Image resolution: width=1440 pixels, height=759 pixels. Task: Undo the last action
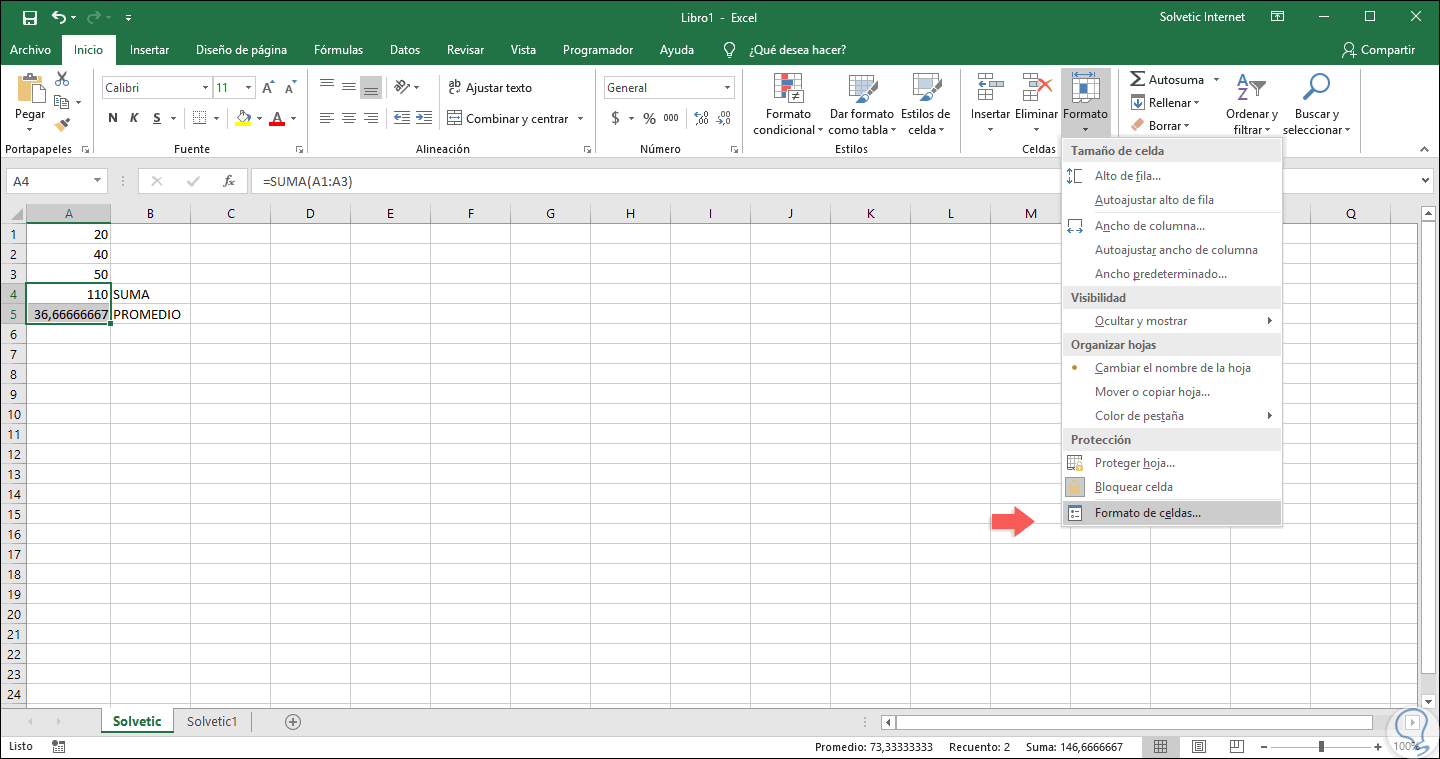(x=60, y=17)
